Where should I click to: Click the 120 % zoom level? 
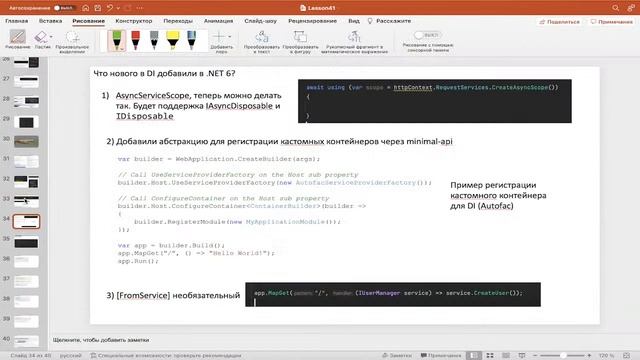click(x=607, y=356)
